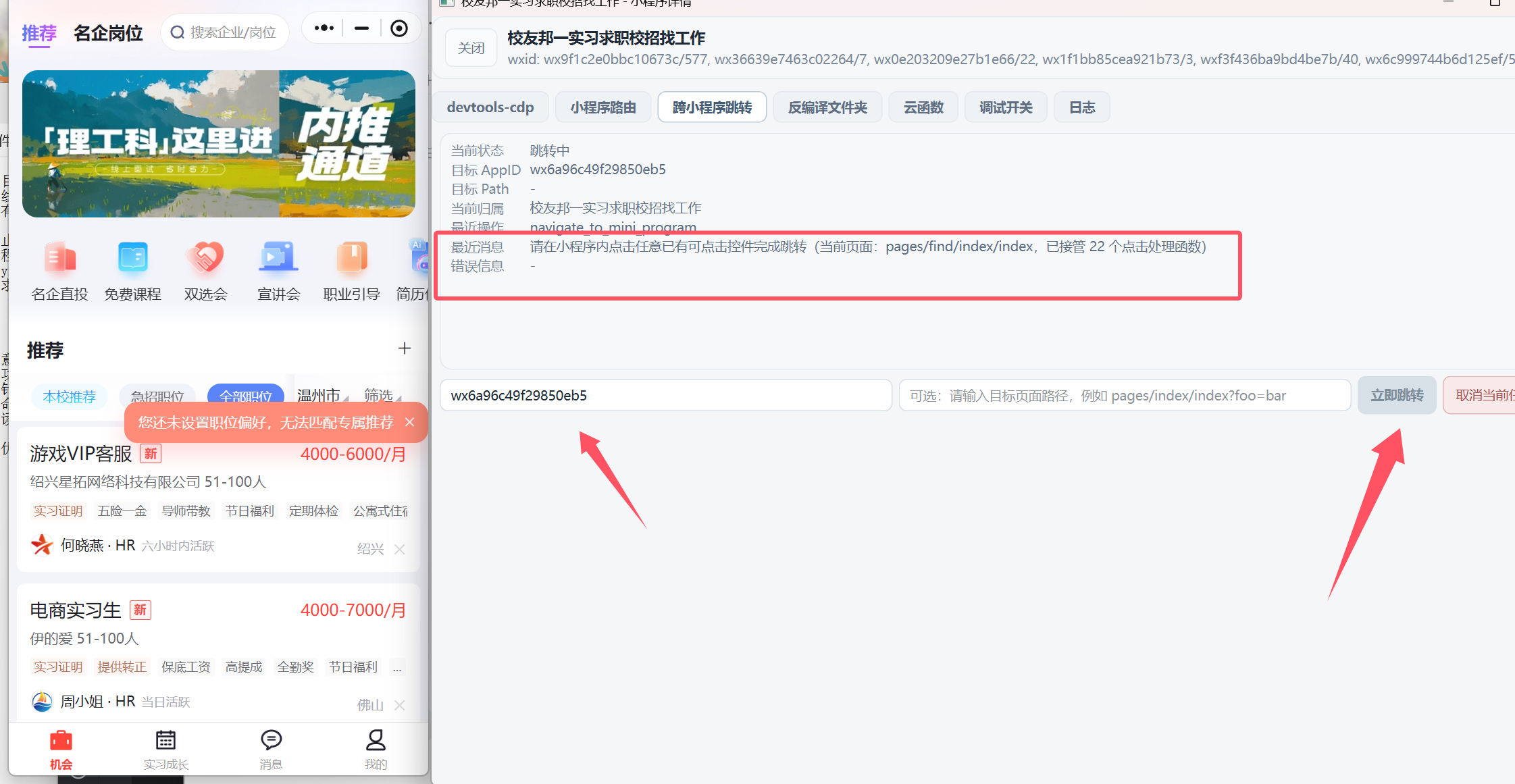Screen dimensions: 1515x784
Task: Click the 4000-7000/月 salary text
Action: [353, 610]
